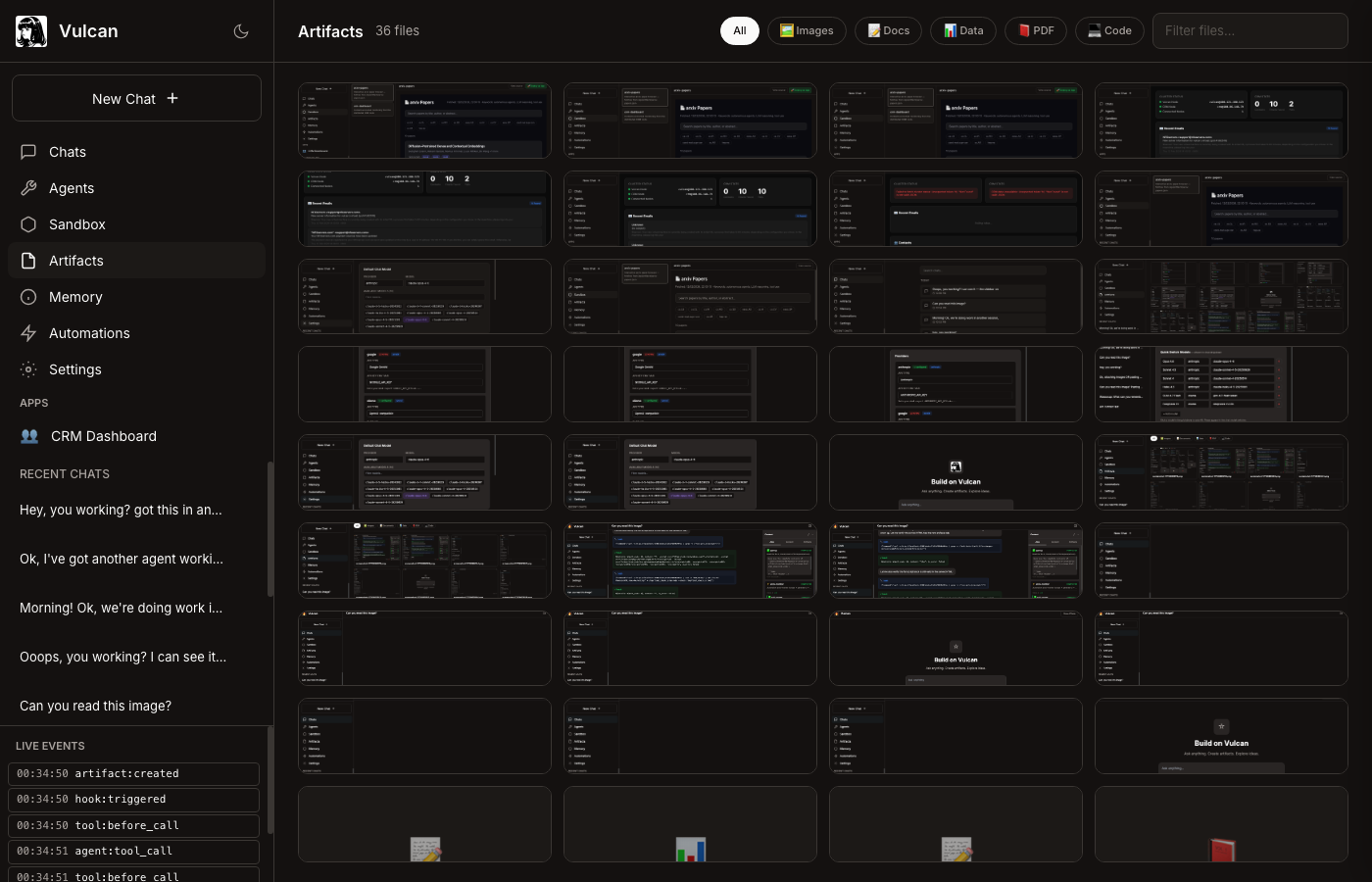This screenshot has height=882, width=1372.
Task: Open Chats via speech bubble icon
Action: point(28,152)
